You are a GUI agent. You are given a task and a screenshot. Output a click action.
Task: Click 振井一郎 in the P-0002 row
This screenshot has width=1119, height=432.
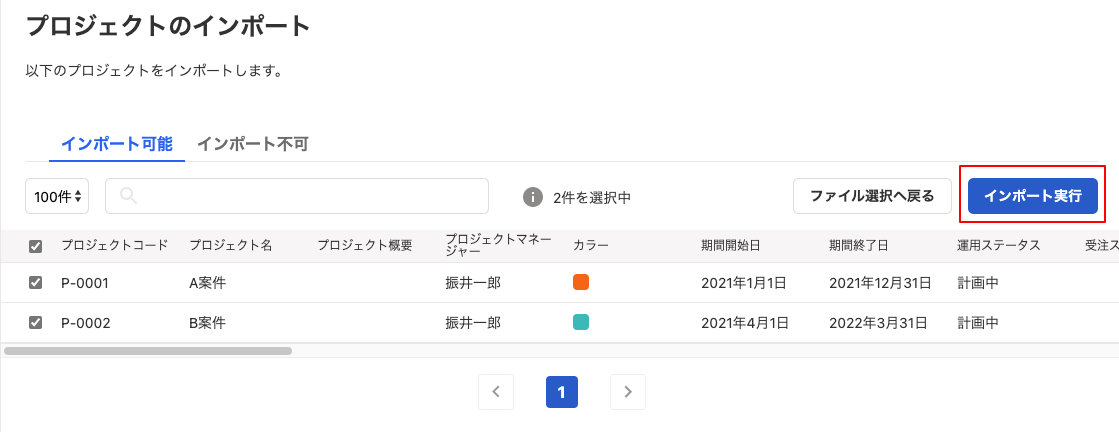click(x=472, y=323)
